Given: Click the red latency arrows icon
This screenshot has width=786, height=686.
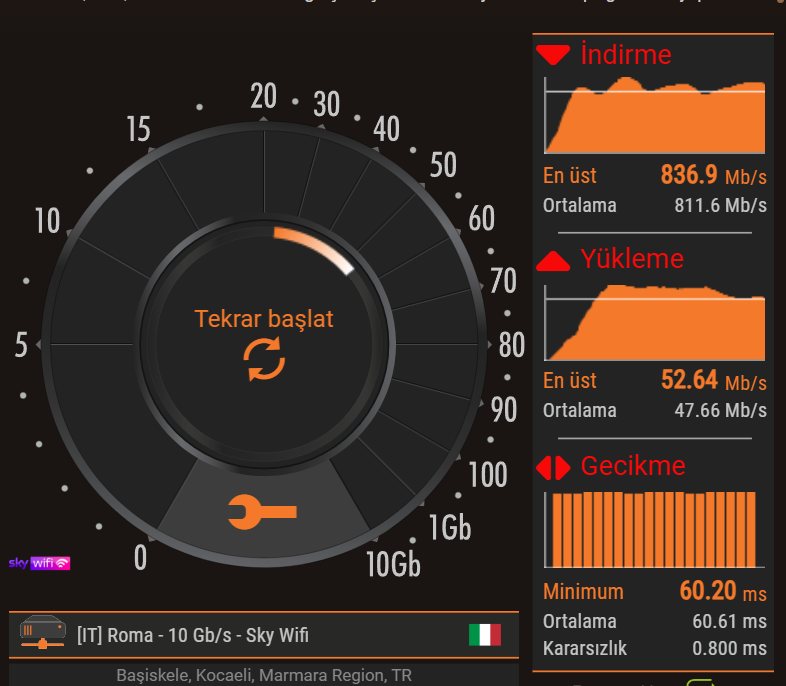Looking at the screenshot, I should pyautogui.click(x=553, y=467).
